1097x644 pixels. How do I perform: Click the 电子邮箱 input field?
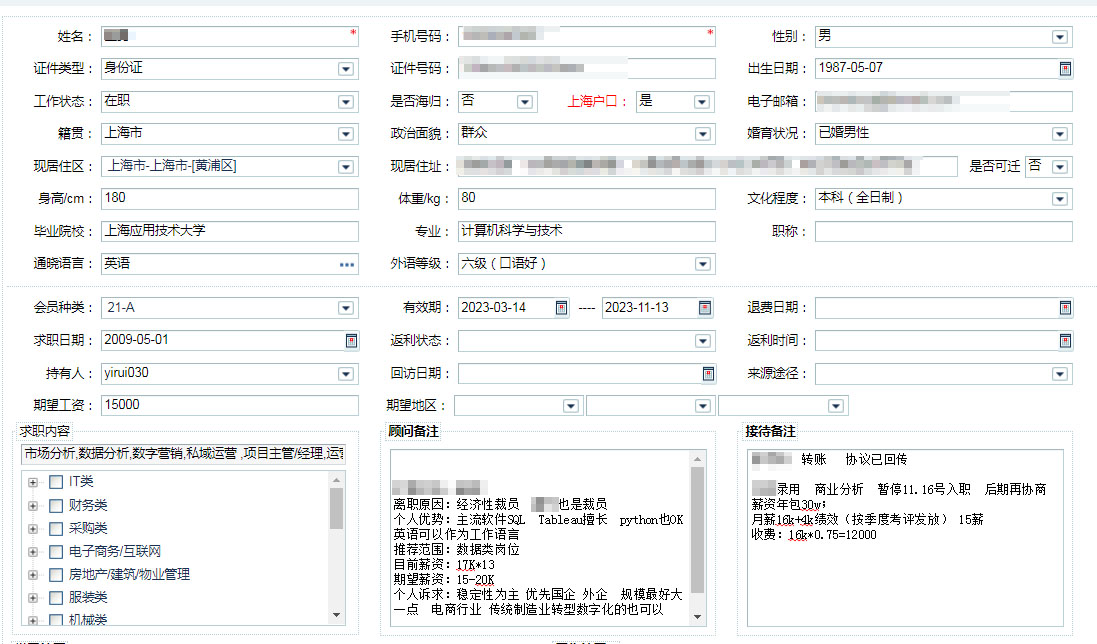click(x=943, y=101)
